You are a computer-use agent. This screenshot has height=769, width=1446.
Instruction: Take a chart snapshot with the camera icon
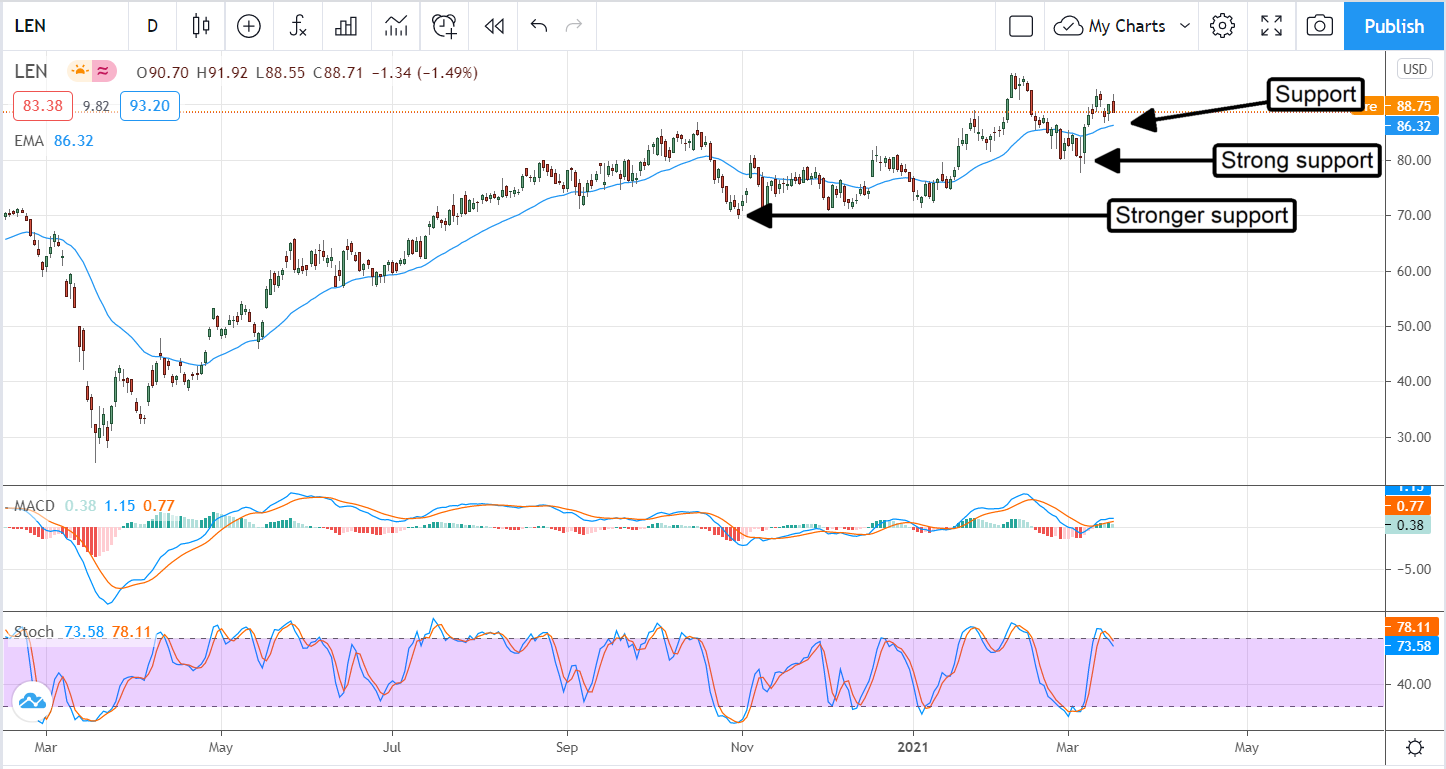tap(1319, 26)
